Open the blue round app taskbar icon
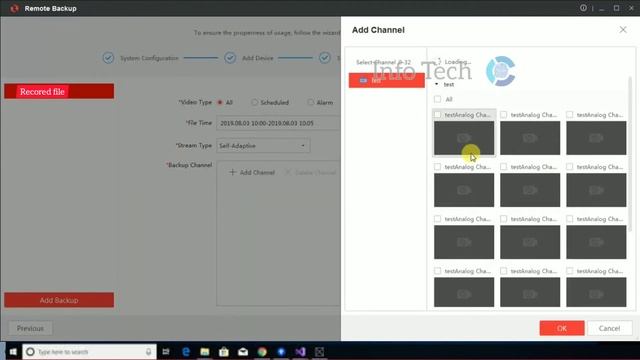Viewport: 640px width, 360px height. pos(281,352)
